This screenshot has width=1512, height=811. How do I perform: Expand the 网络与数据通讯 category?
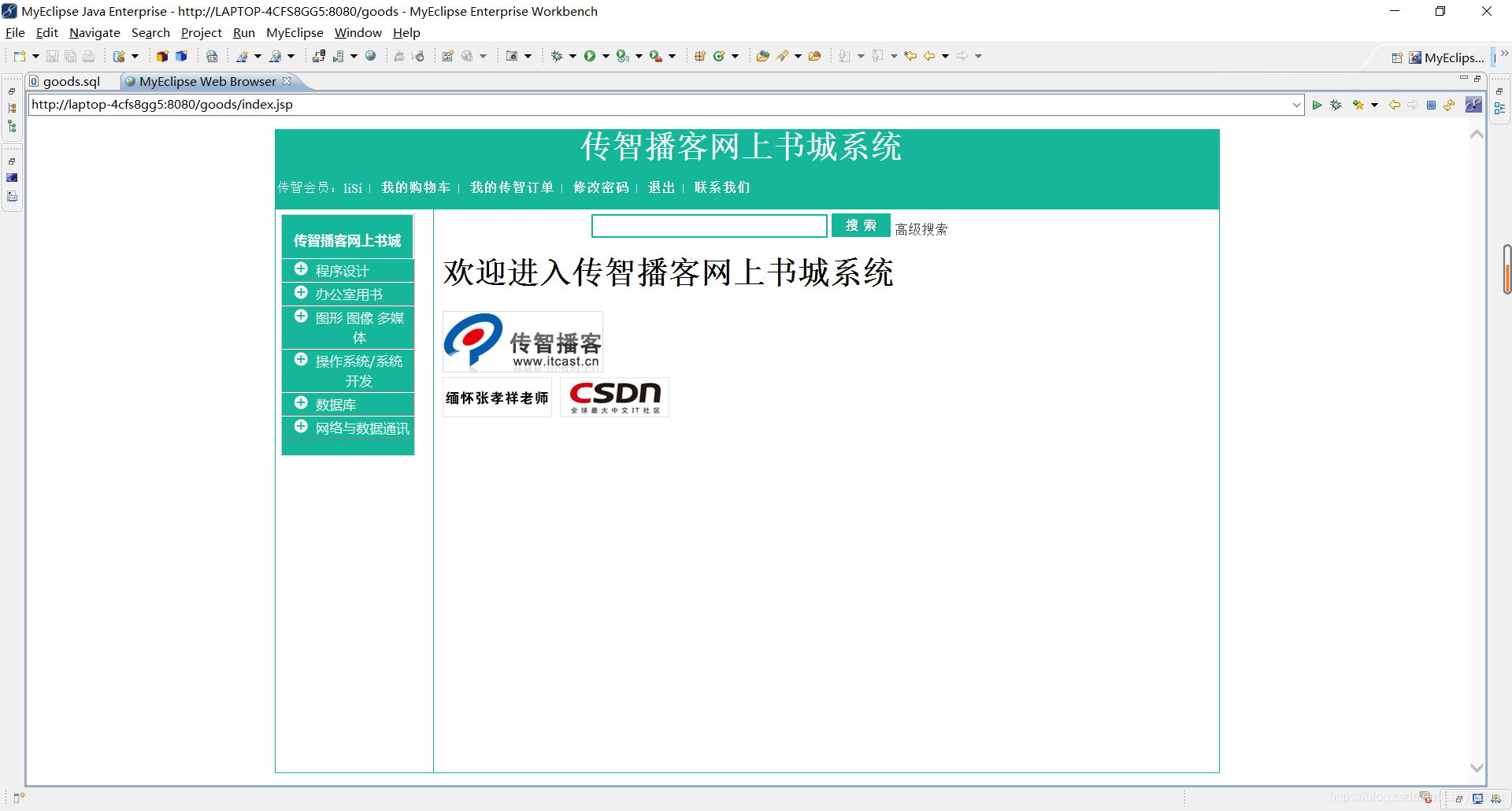pyautogui.click(x=301, y=427)
